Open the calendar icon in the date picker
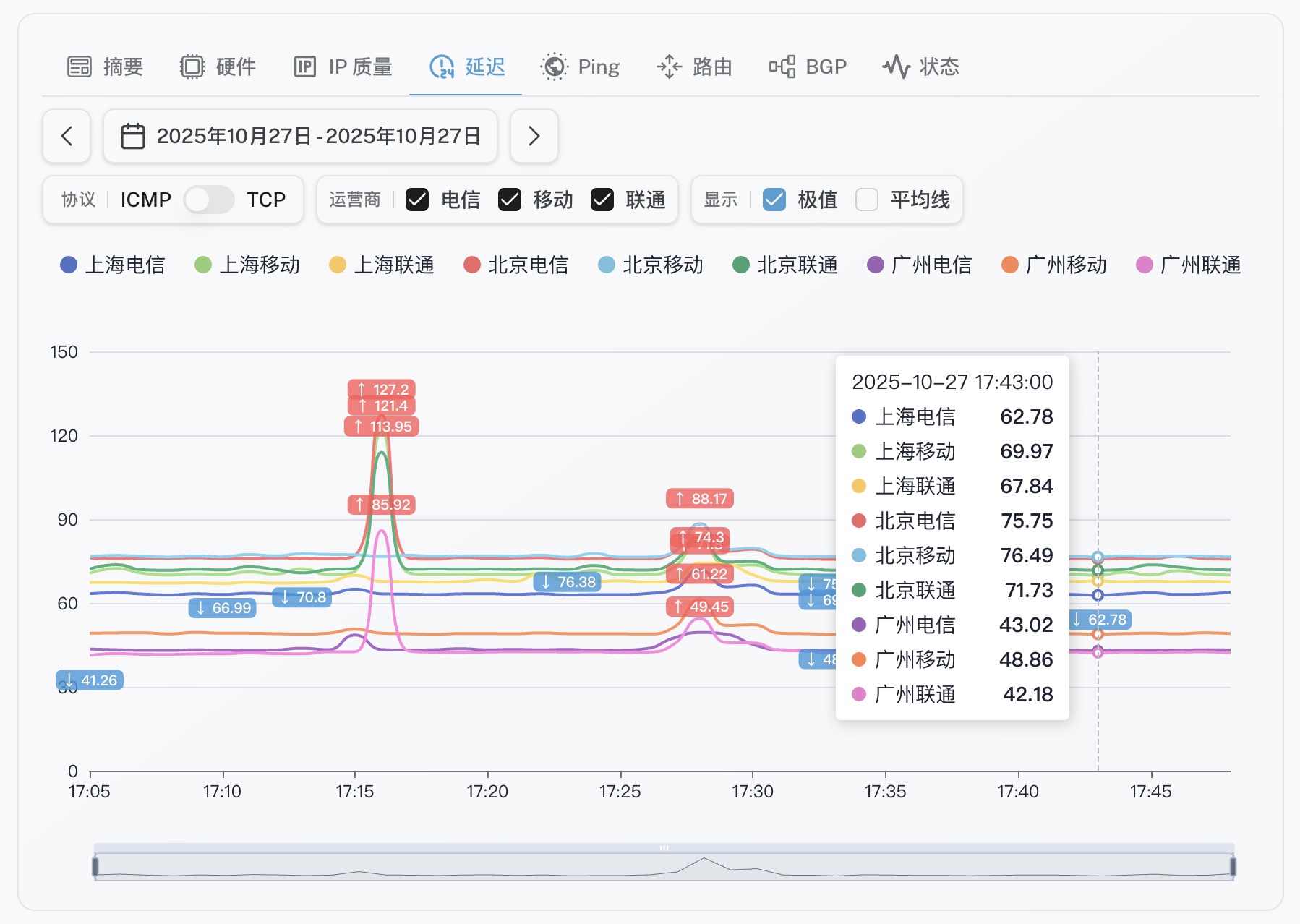Viewport: 1300px width, 924px height. pos(134,136)
